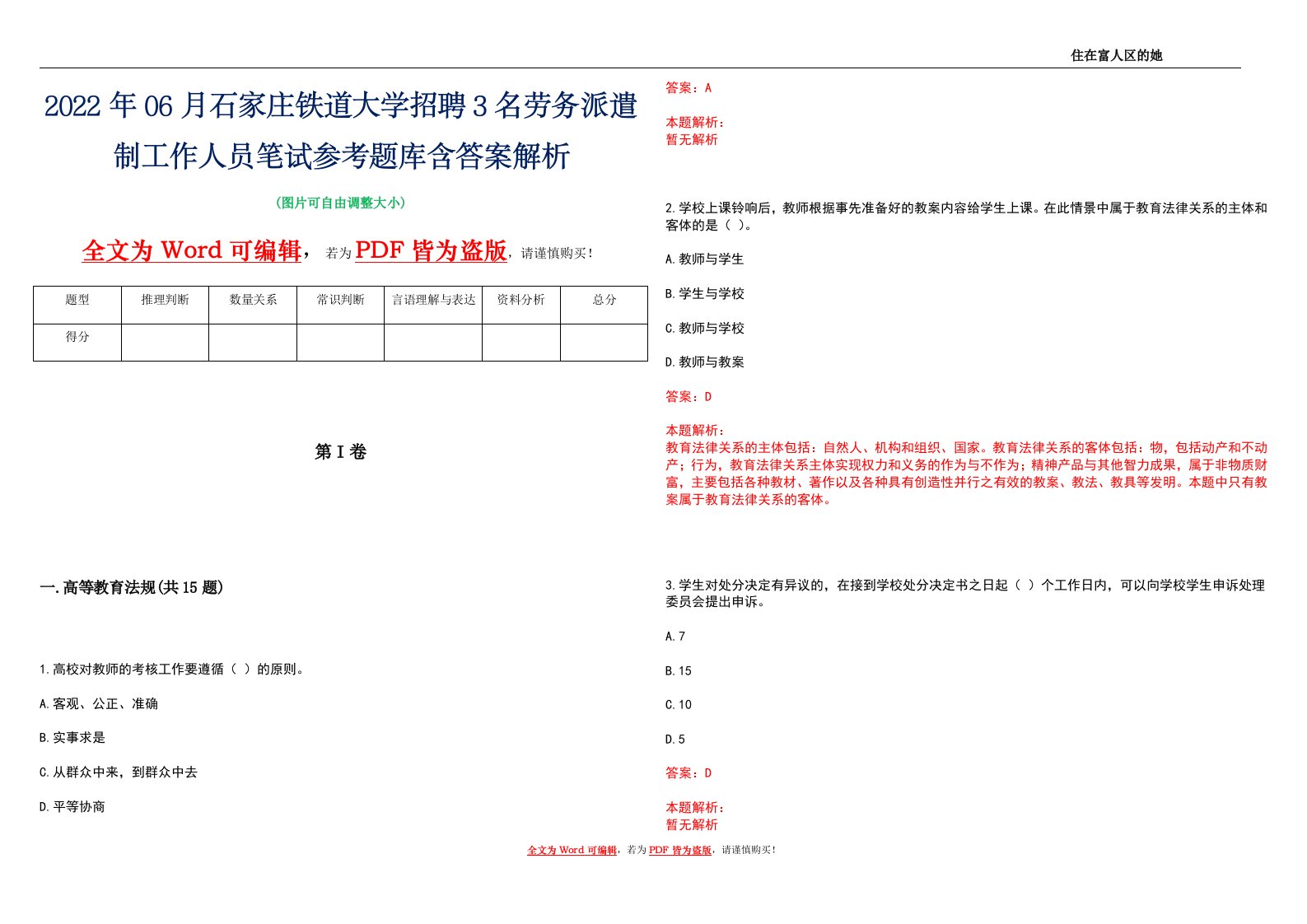Click the red 答案:A text
This screenshot has height=924, width=1307.
pos(689,88)
